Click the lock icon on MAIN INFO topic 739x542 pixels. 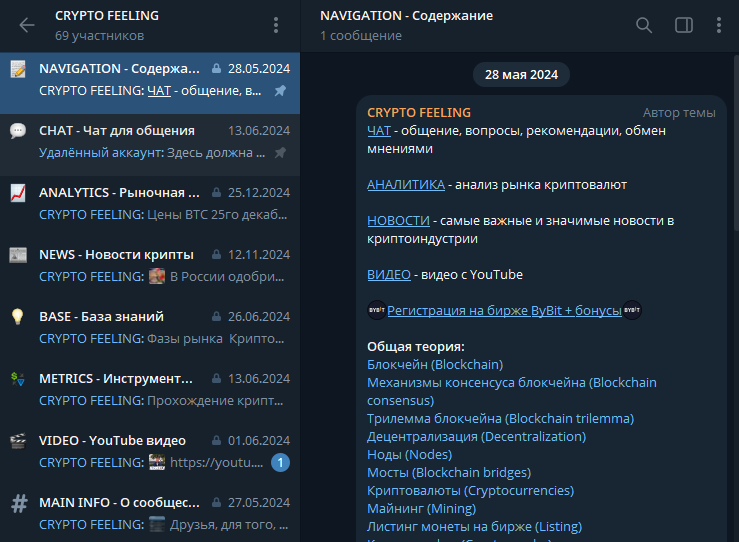[x=216, y=502]
